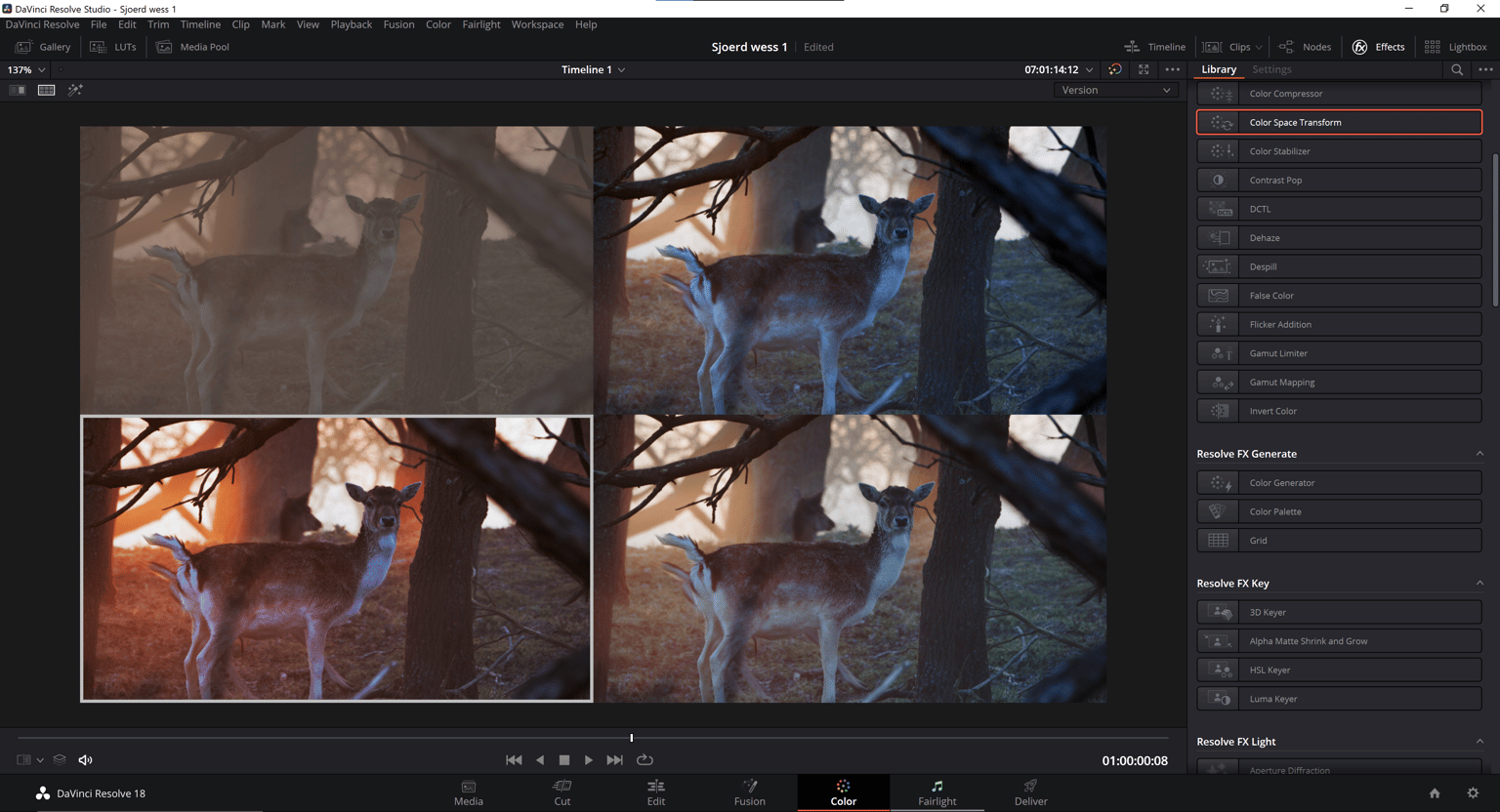Open the Version dropdown

coord(1115,90)
